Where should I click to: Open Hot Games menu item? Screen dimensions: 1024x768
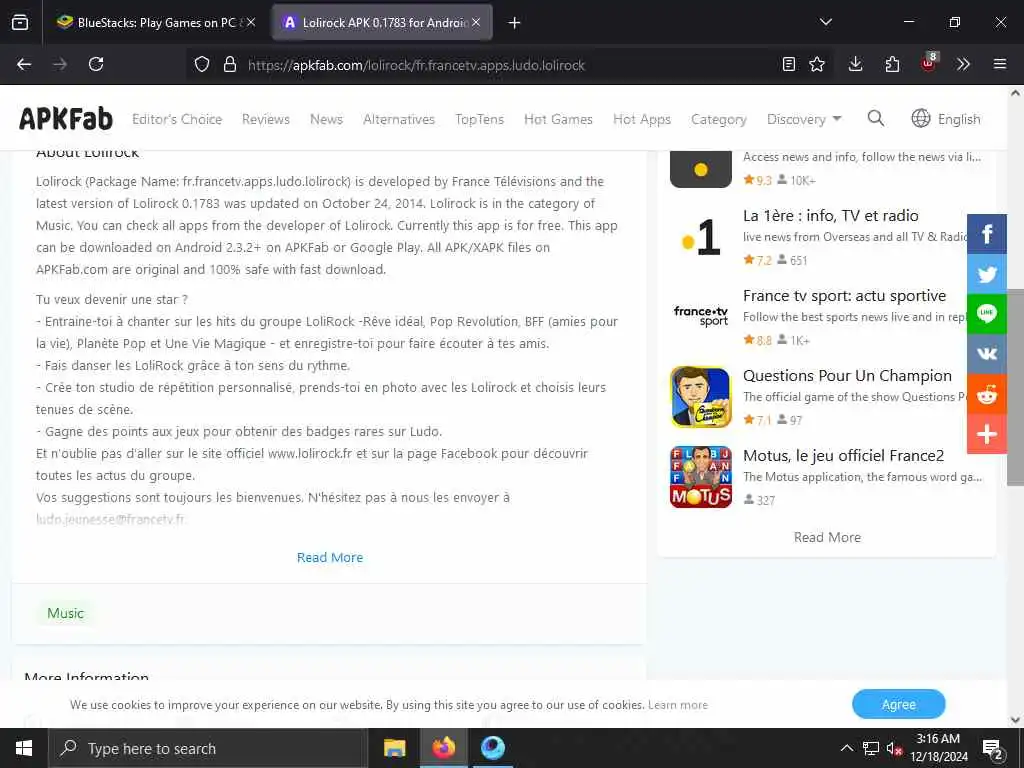point(558,120)
